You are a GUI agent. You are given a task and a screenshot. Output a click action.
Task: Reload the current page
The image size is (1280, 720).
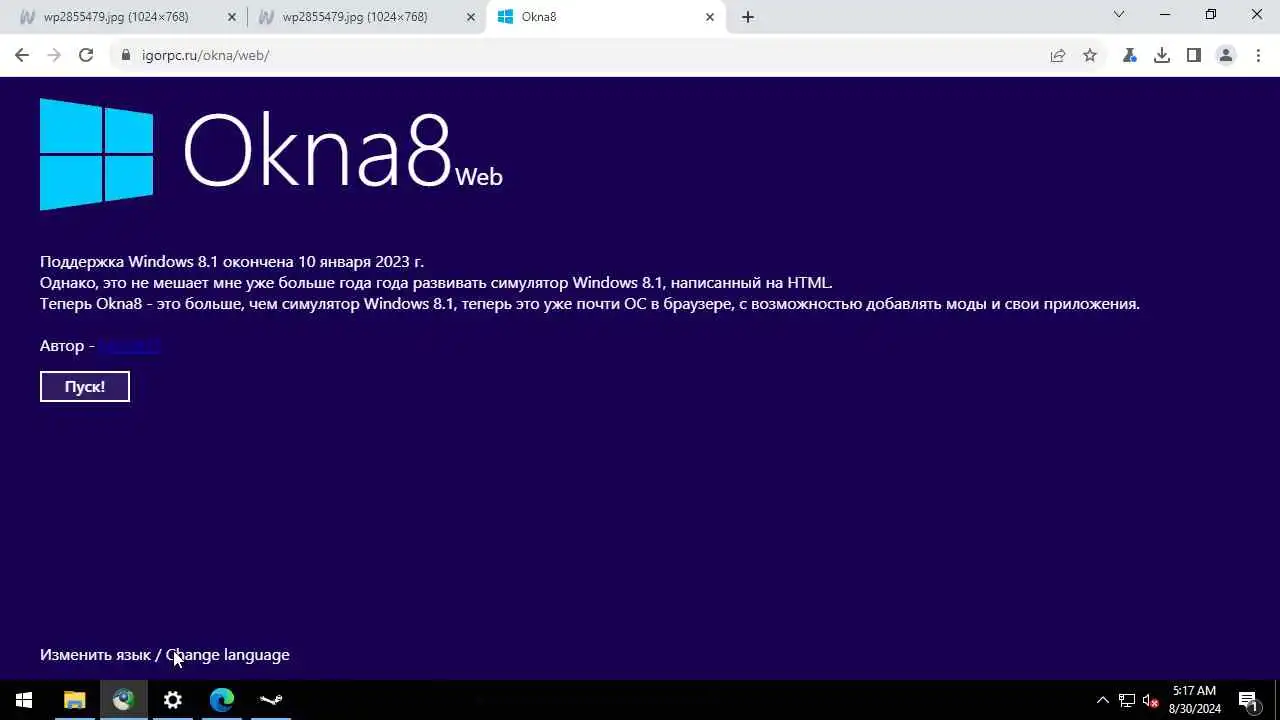coord(86,55)
